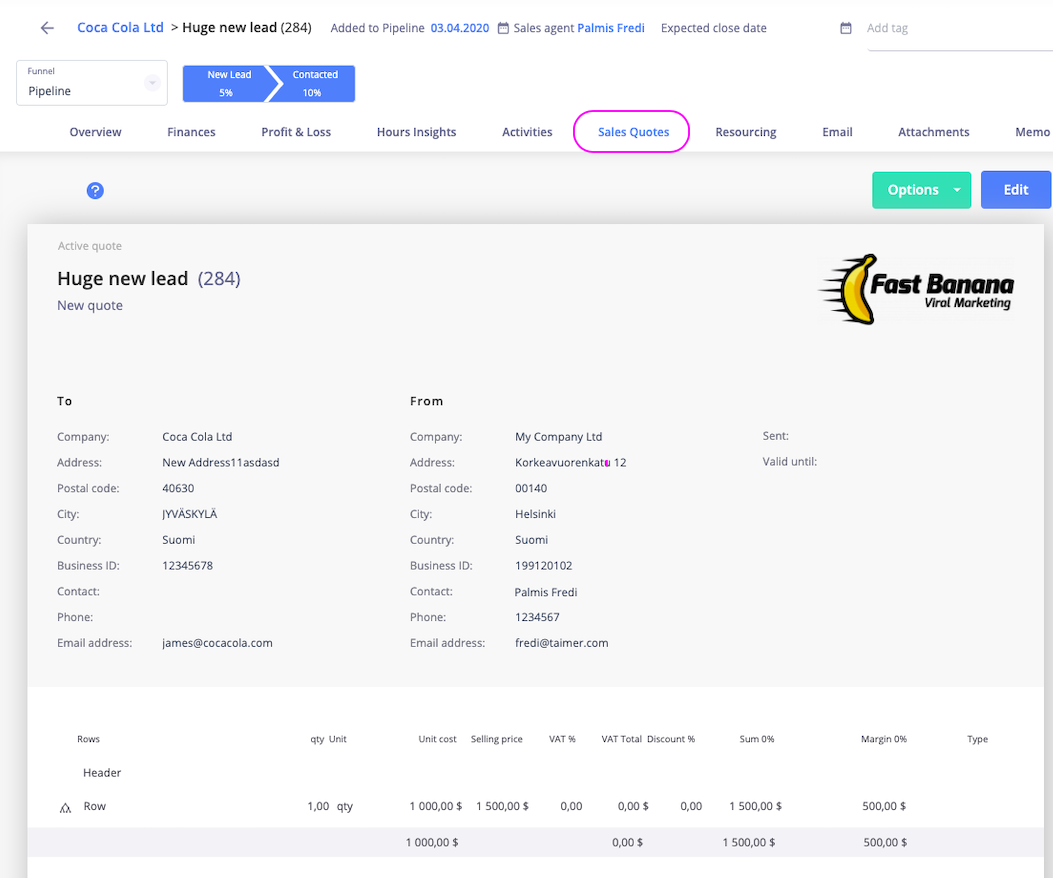1053x878 pixels.
Task: Open the Coca Cola Ltd breadcrumb link
Action: point(120,28)
